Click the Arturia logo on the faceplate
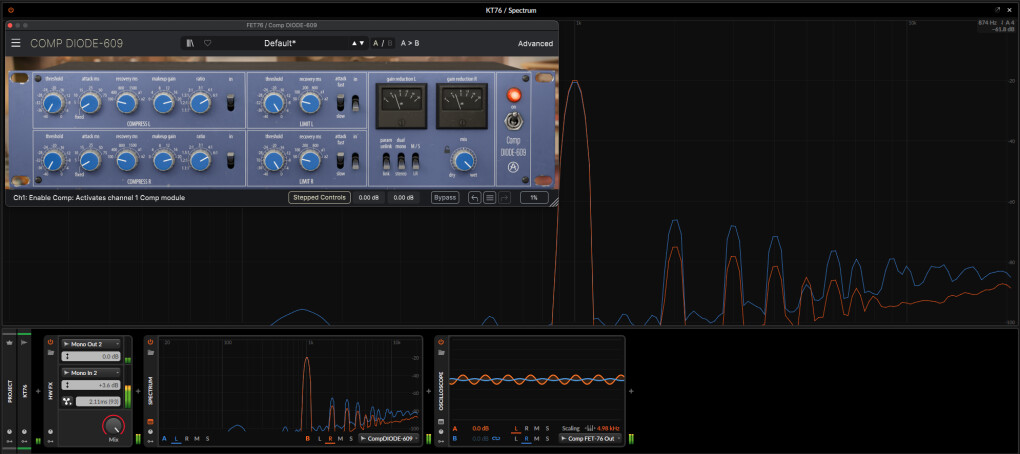The height and width of the screenshot is (454, 1020). click(516, 167)
